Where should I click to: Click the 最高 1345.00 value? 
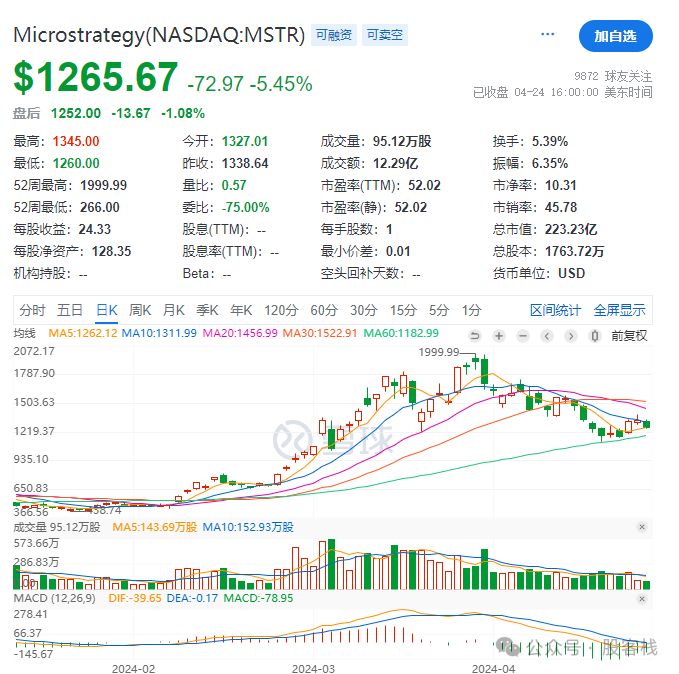(76, 141)
